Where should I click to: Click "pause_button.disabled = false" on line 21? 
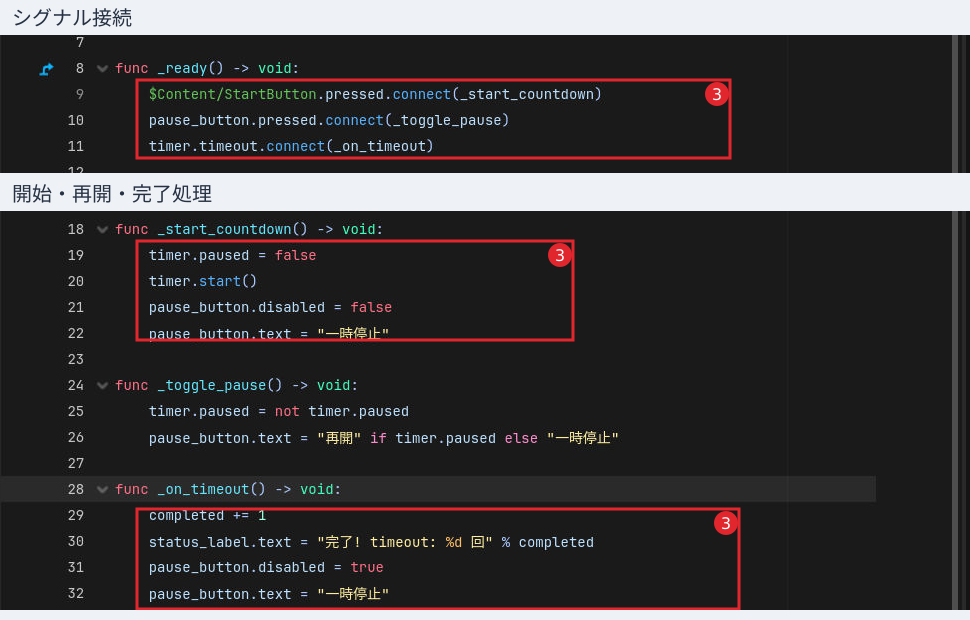click(270, 307)
